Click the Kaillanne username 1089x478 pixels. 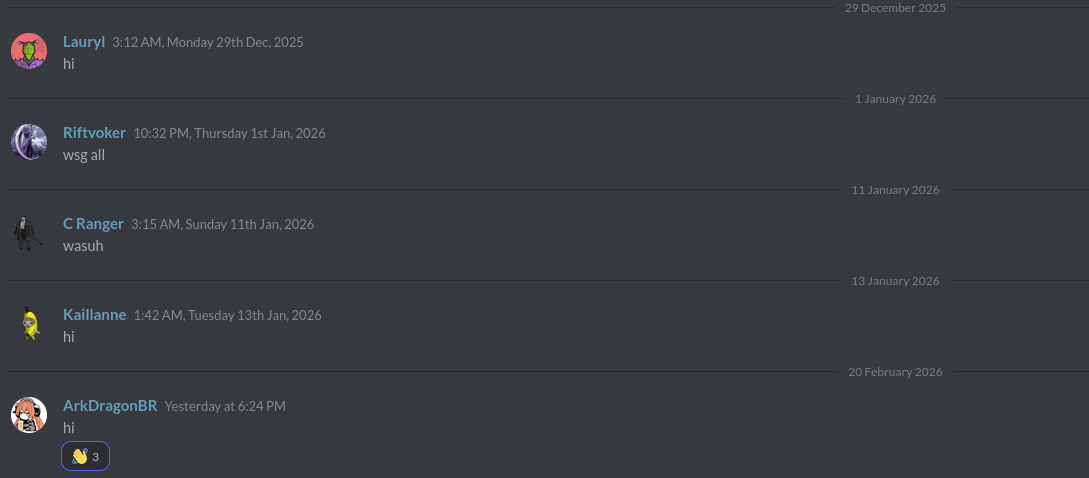point(94,315)
